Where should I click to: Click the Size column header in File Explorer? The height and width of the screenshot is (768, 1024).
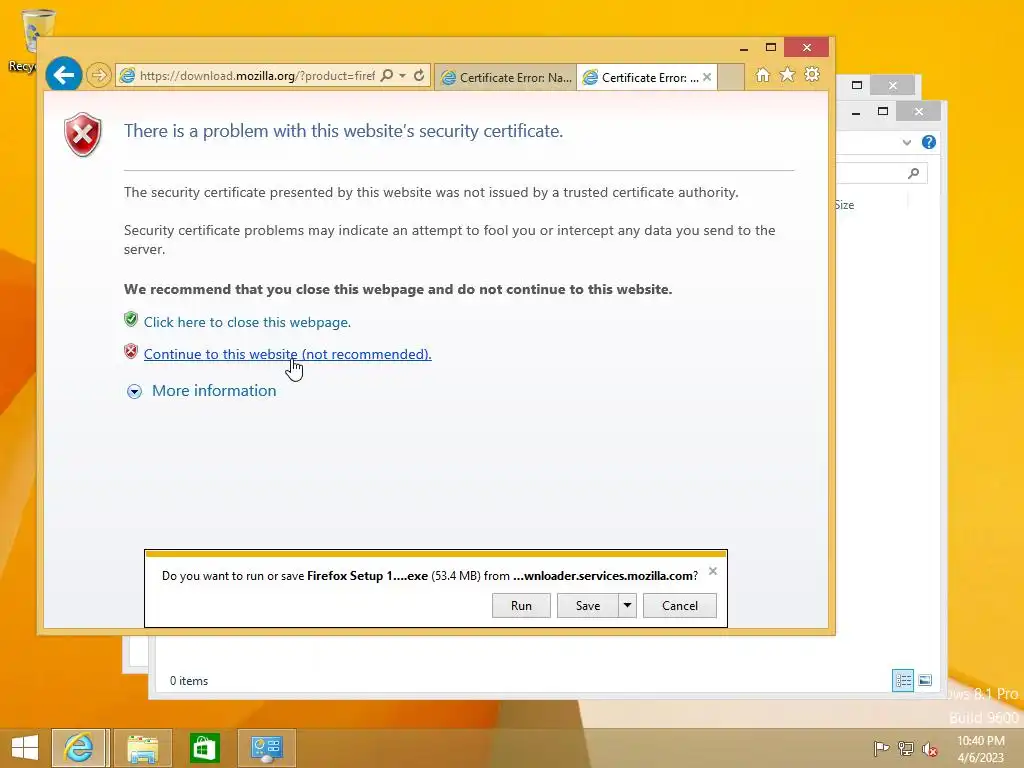(844, 205)
